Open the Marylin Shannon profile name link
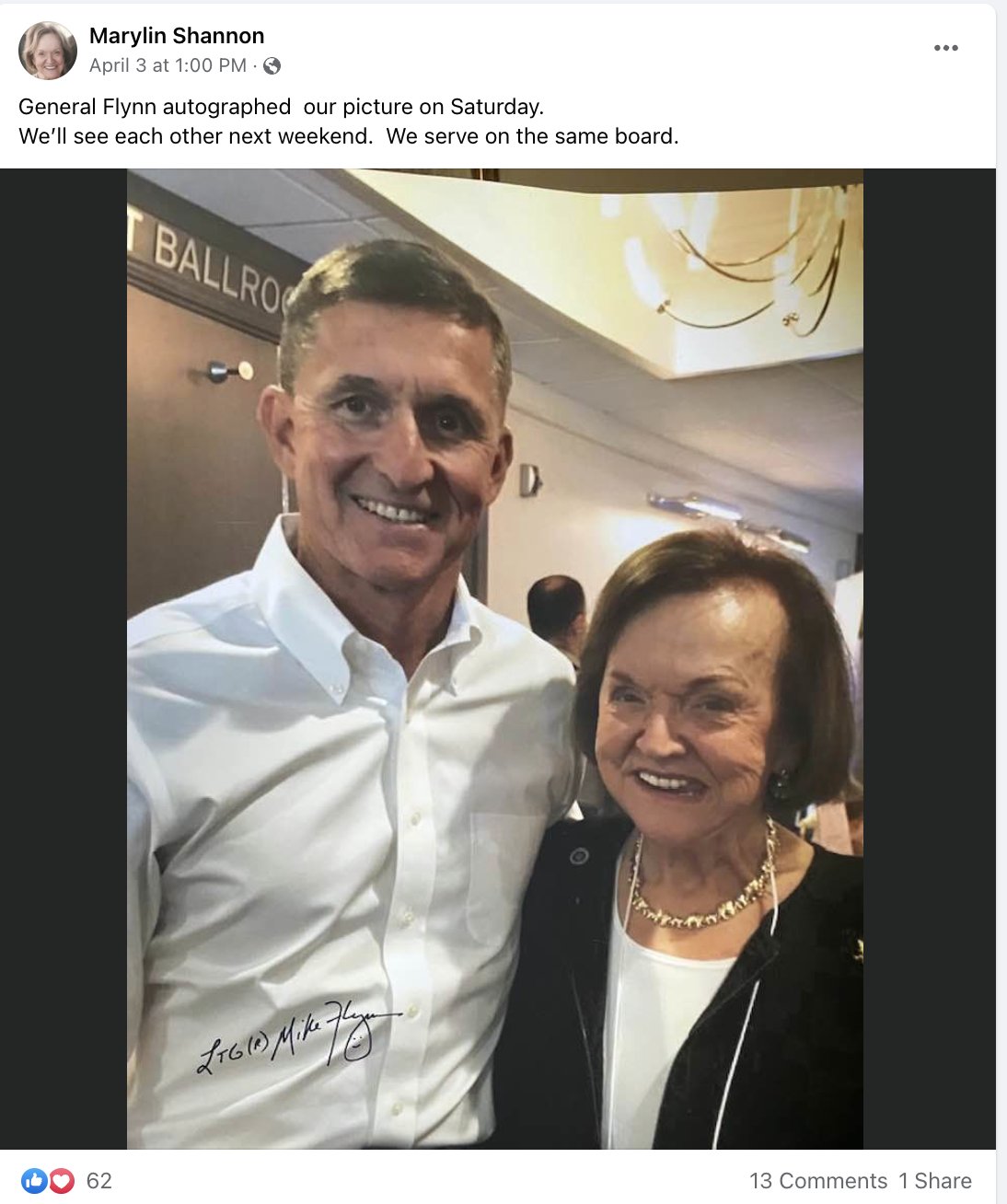 click(177, 36)
